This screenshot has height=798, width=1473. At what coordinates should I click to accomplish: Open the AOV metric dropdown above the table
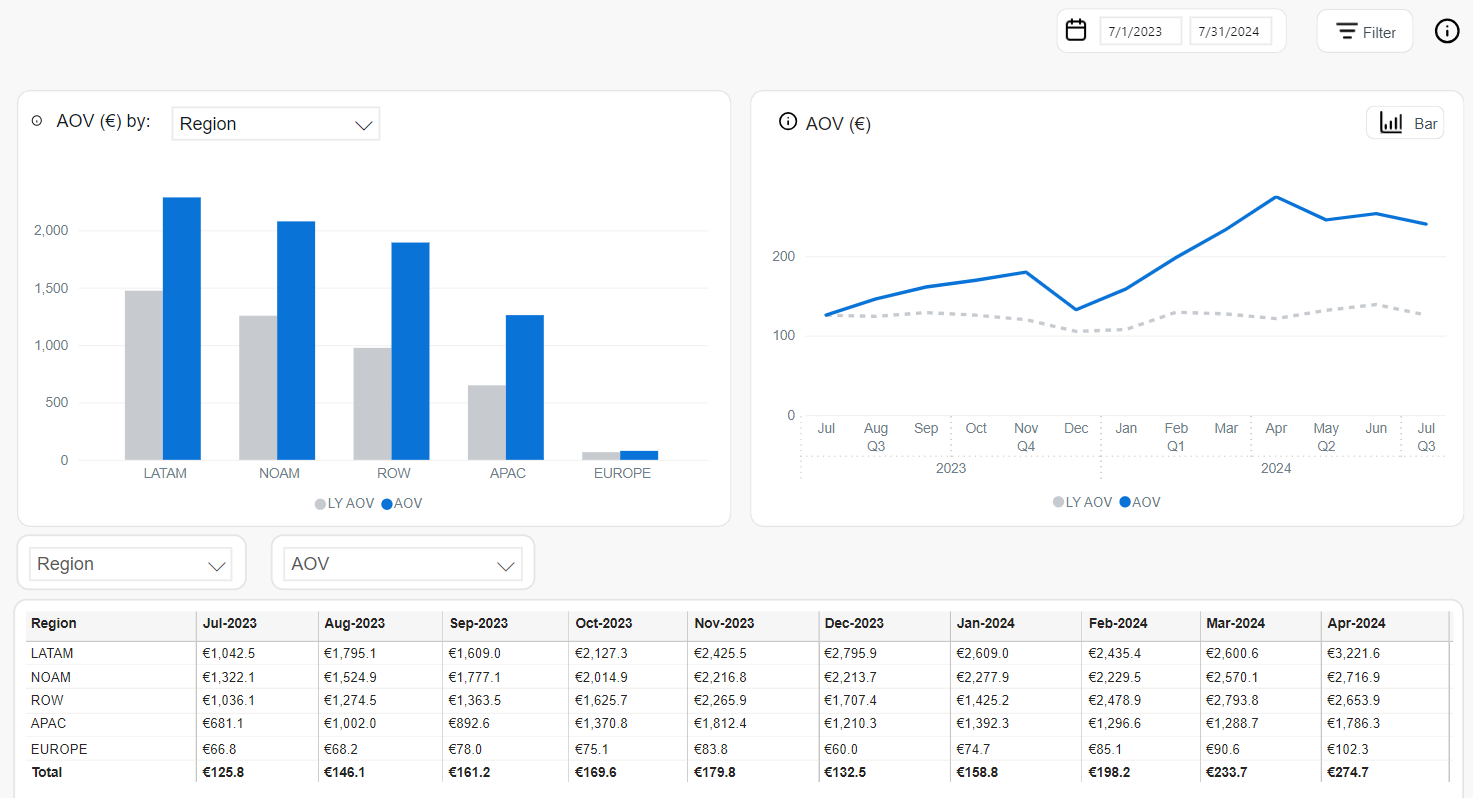click(403, 564)
